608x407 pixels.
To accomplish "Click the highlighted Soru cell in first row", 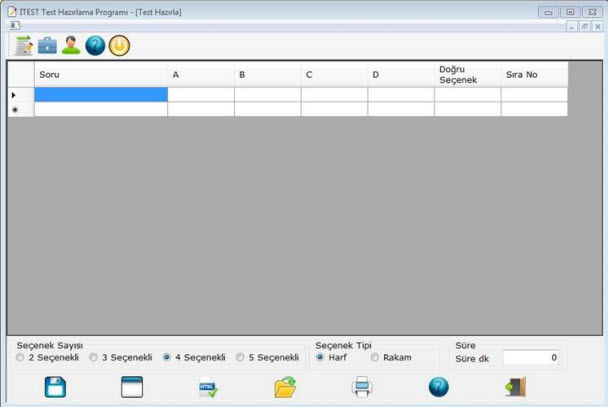I will coord(100,95).
